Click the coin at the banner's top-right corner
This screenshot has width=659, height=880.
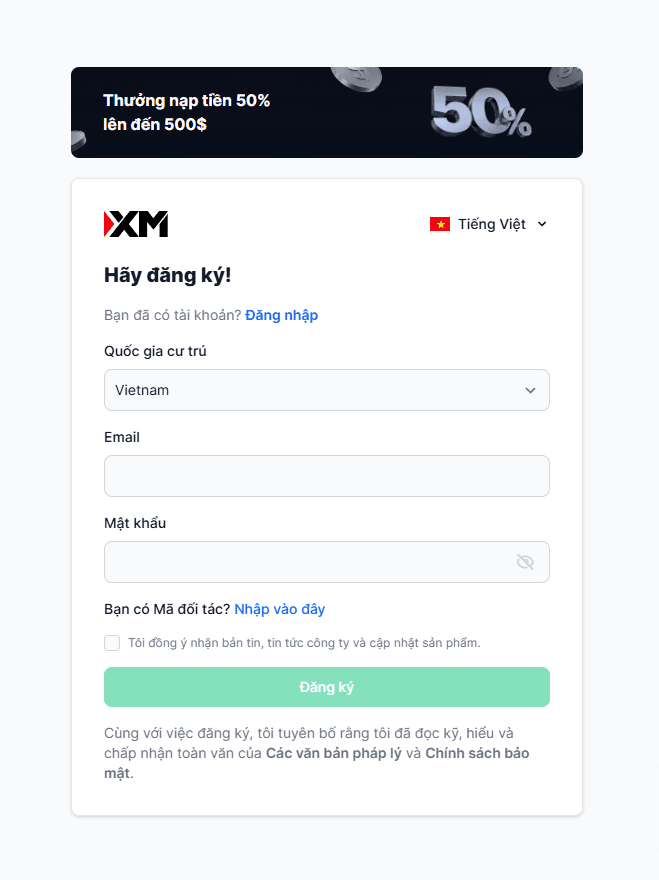point(565,77)
